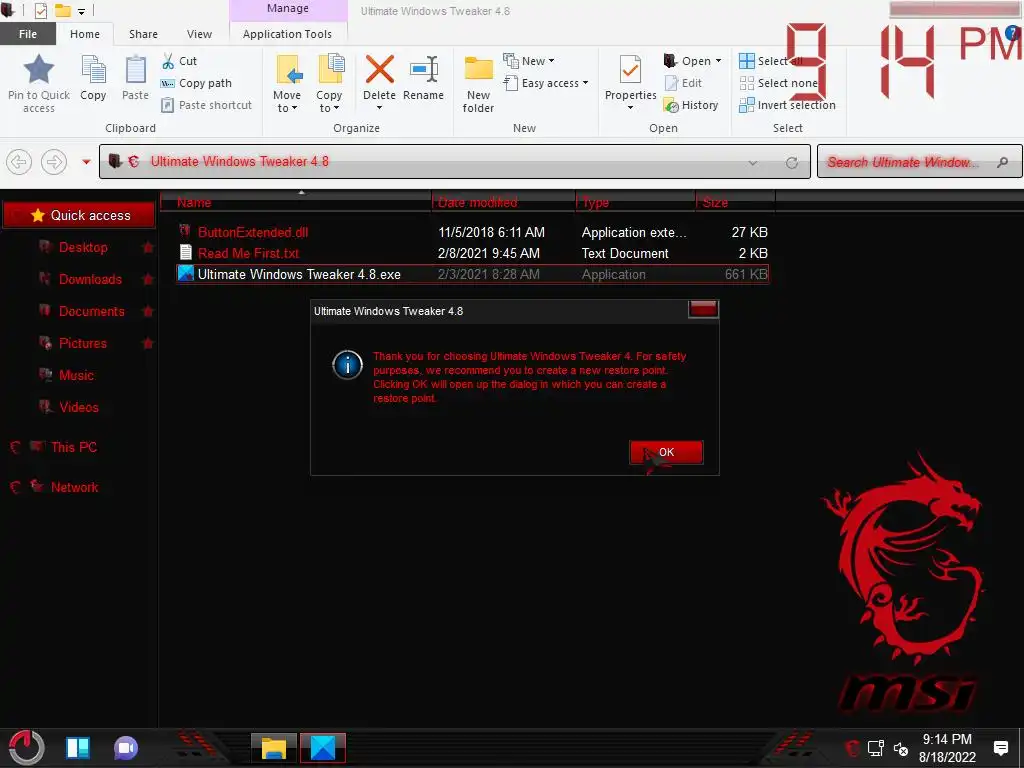Go back with navigation arrow

[x=19, y=161]
